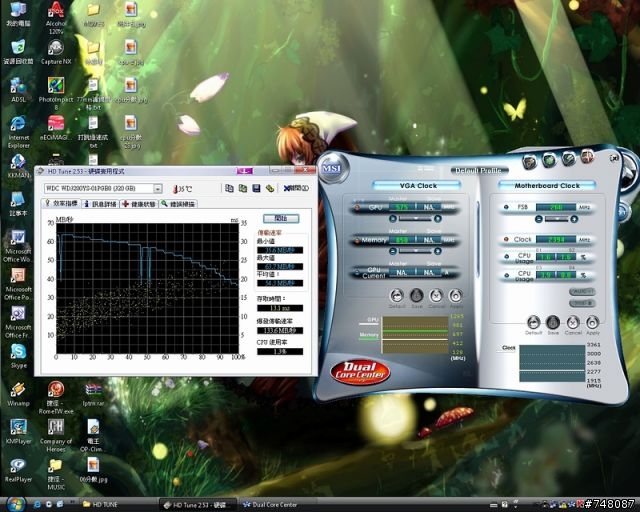The height and width of the screenshot is (512, 640).
Task: Click HD Tune's copy screenshot icon
Action: click(x=243, y=188)
